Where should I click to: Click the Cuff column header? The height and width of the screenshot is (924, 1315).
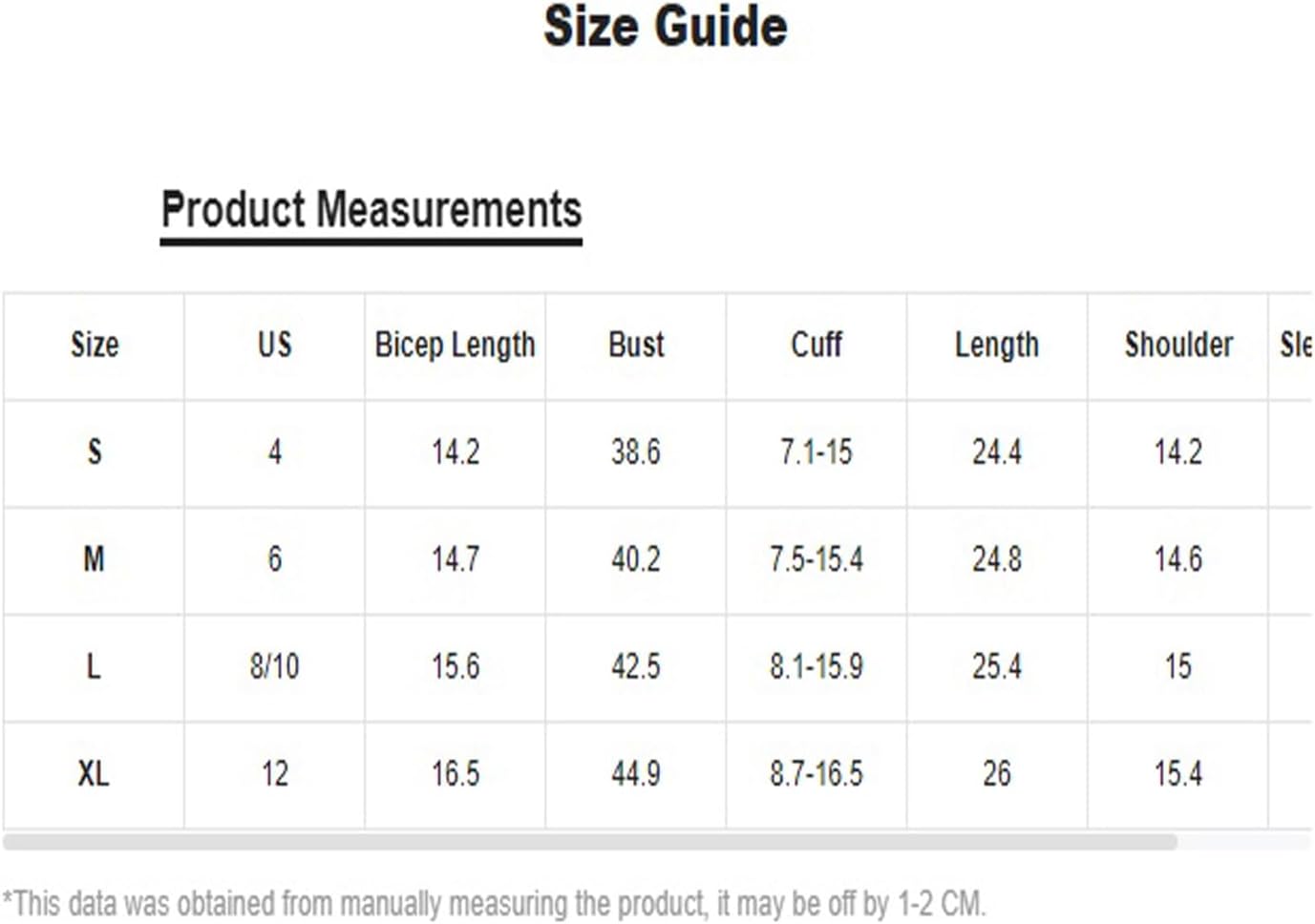pyautogui.click(x=817, y=345)
